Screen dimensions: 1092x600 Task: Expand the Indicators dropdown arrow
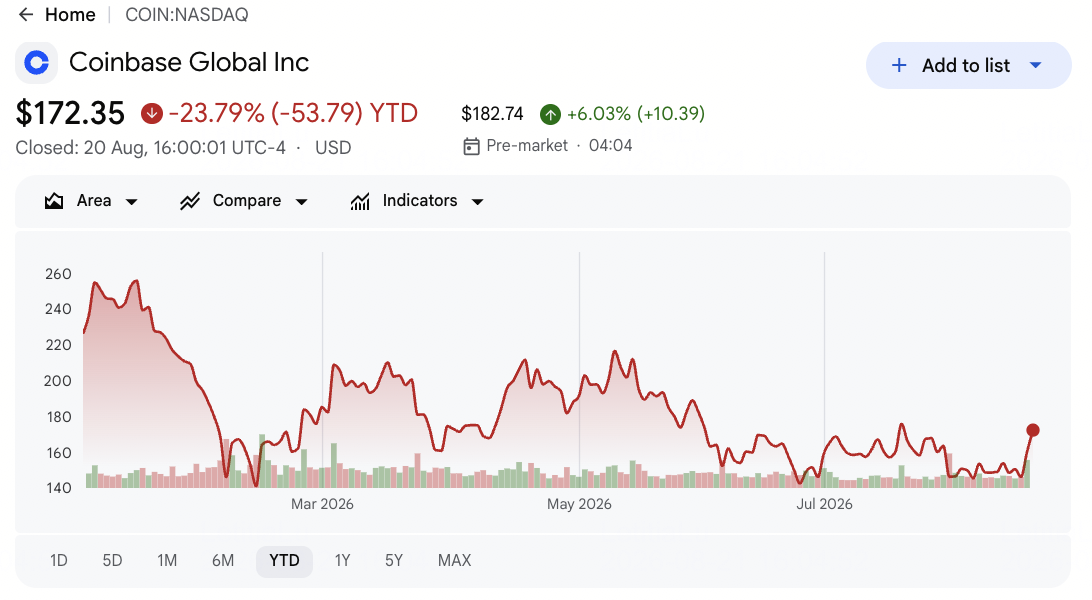click(x=478, y=202)
